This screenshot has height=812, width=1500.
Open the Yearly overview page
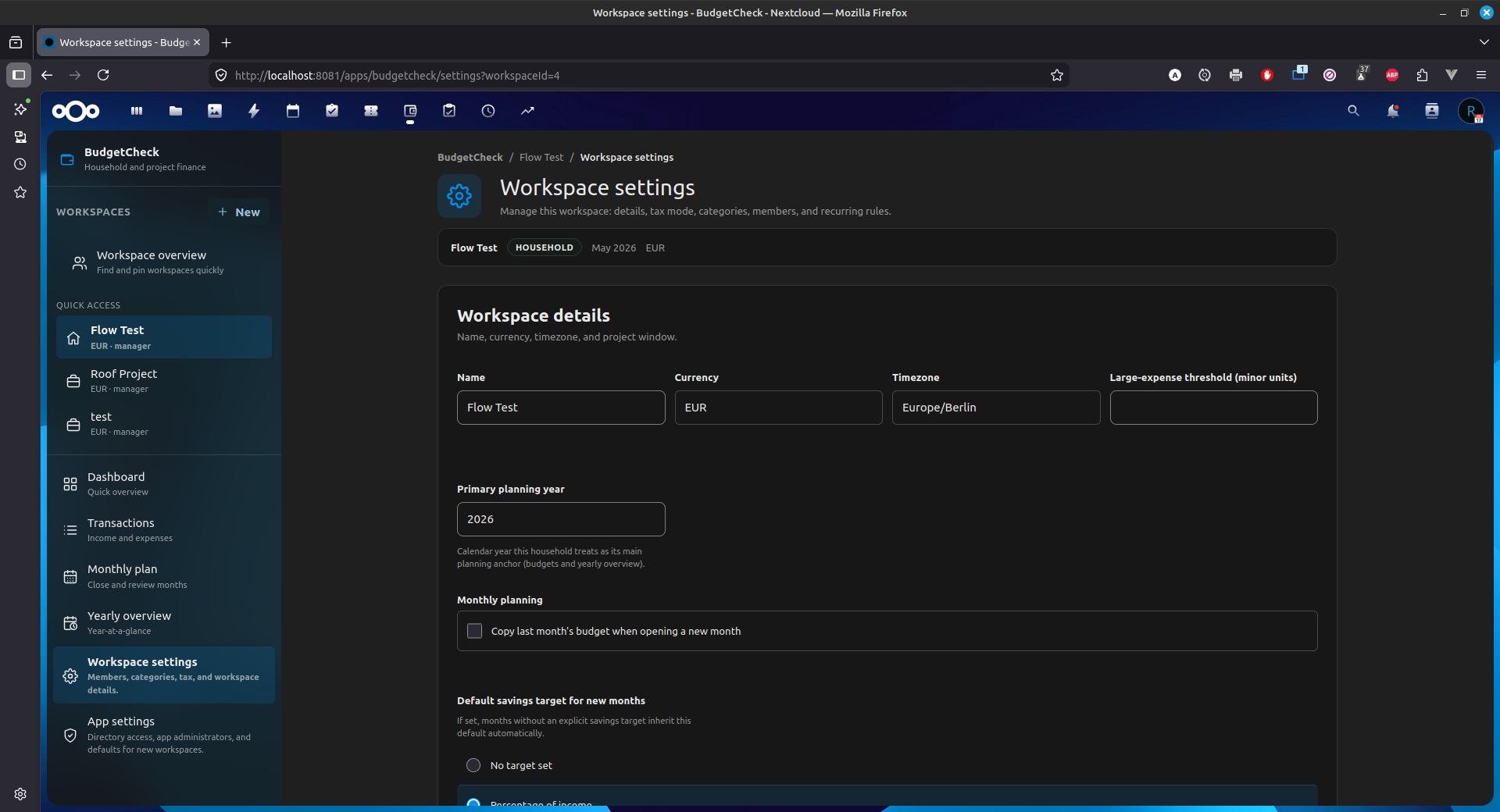coord(164,623)
